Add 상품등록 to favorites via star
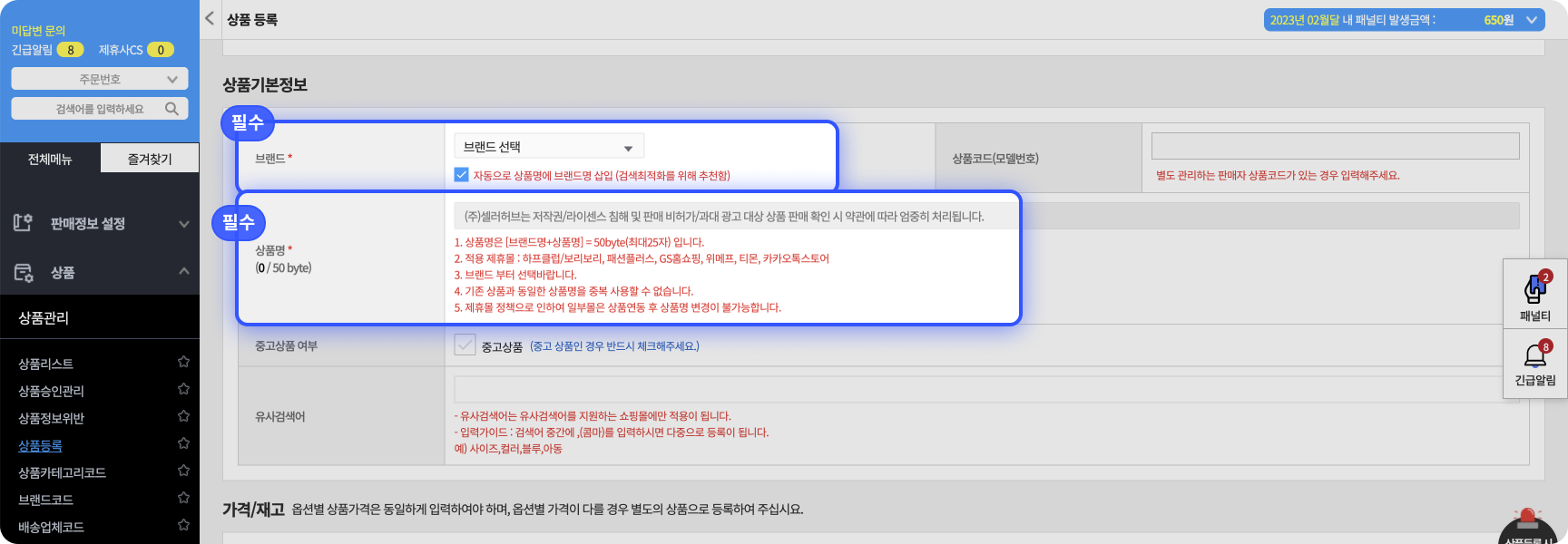The width and height of the screenshot is (1568, 544). [183, 444]
